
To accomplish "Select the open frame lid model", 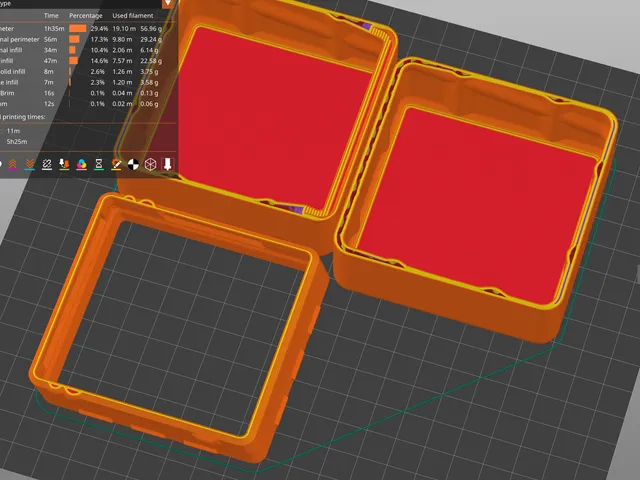I will (x=179, y=327).
